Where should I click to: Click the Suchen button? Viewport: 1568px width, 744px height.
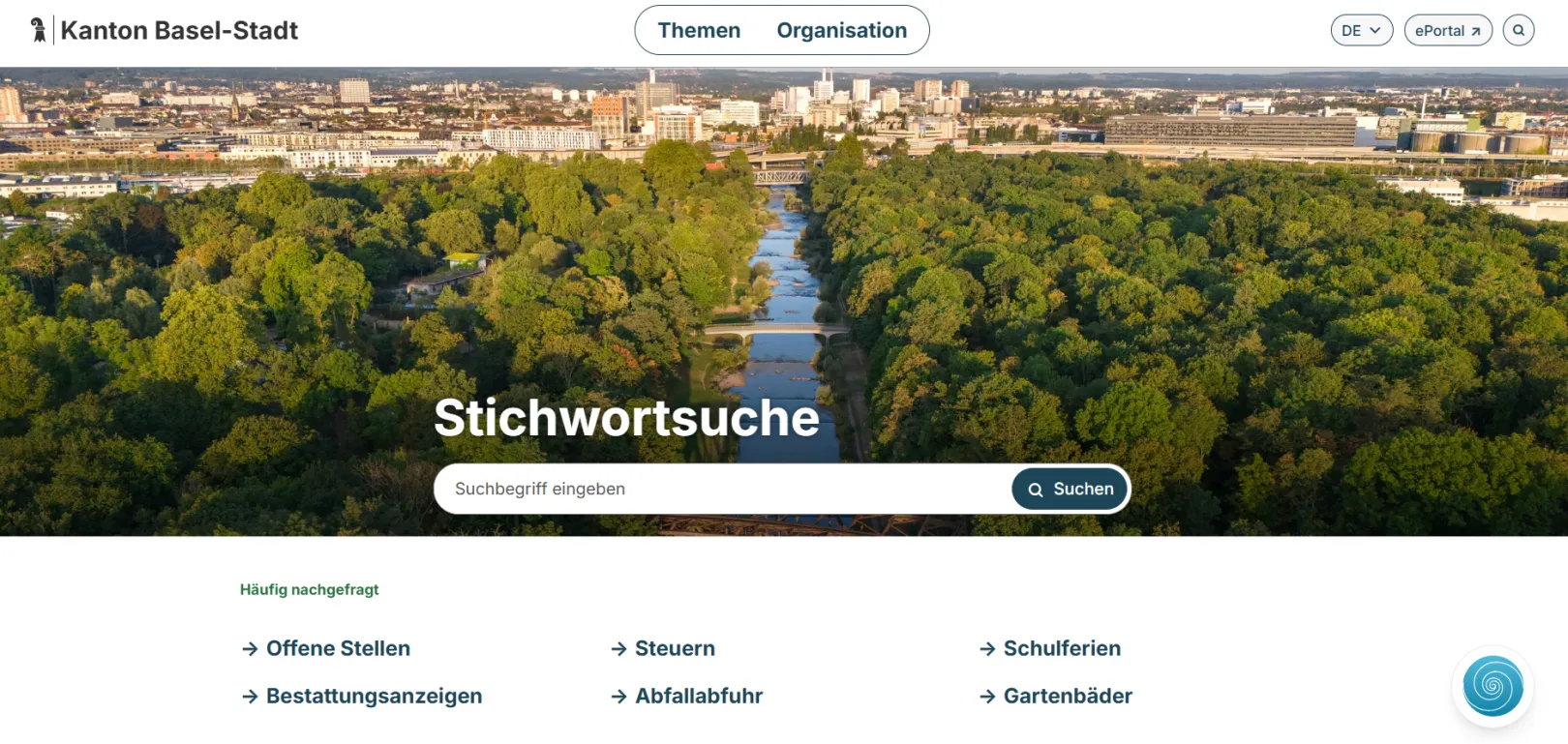[x=1070, y=489]
